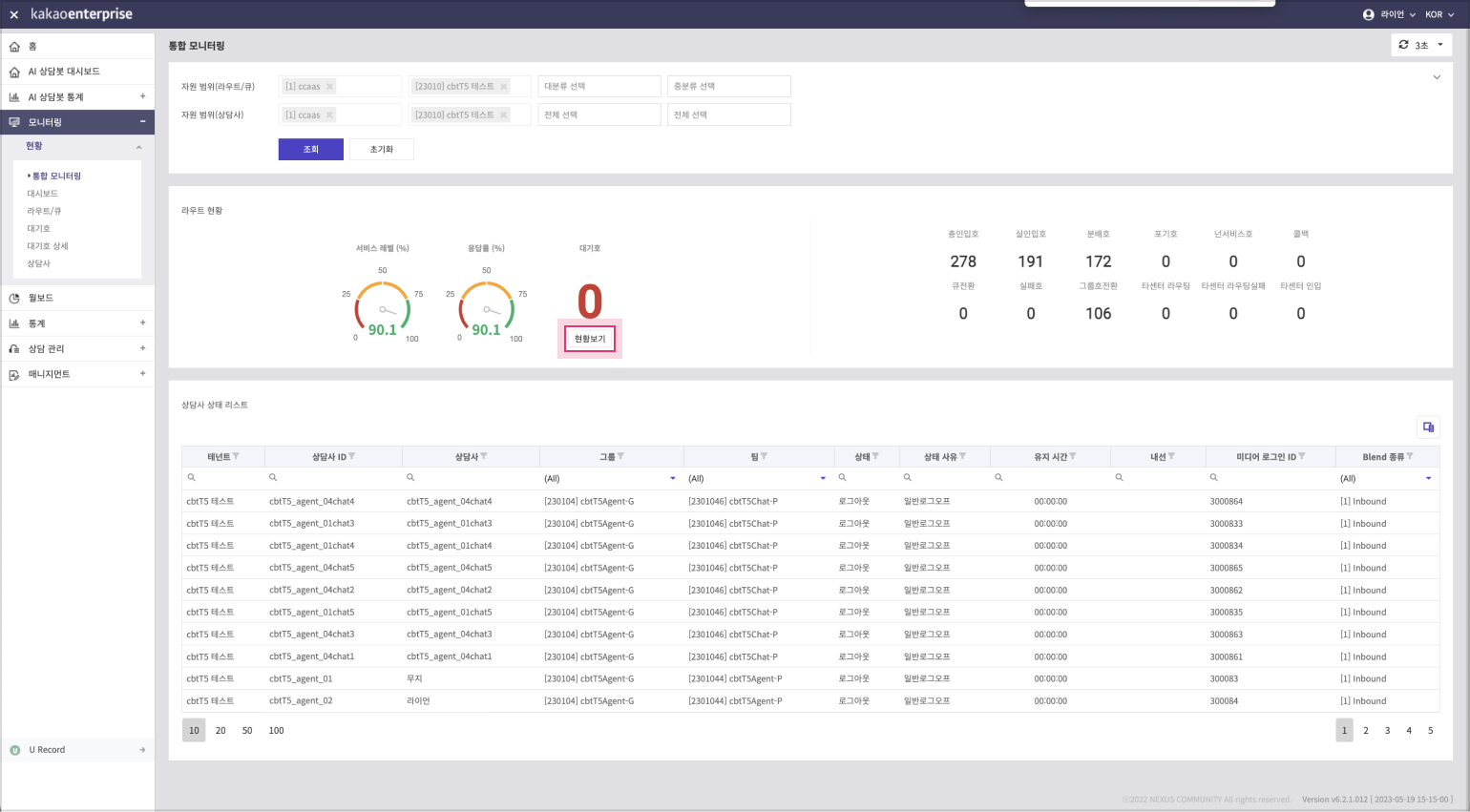Click the 상담 관리 headset icon

14,349
